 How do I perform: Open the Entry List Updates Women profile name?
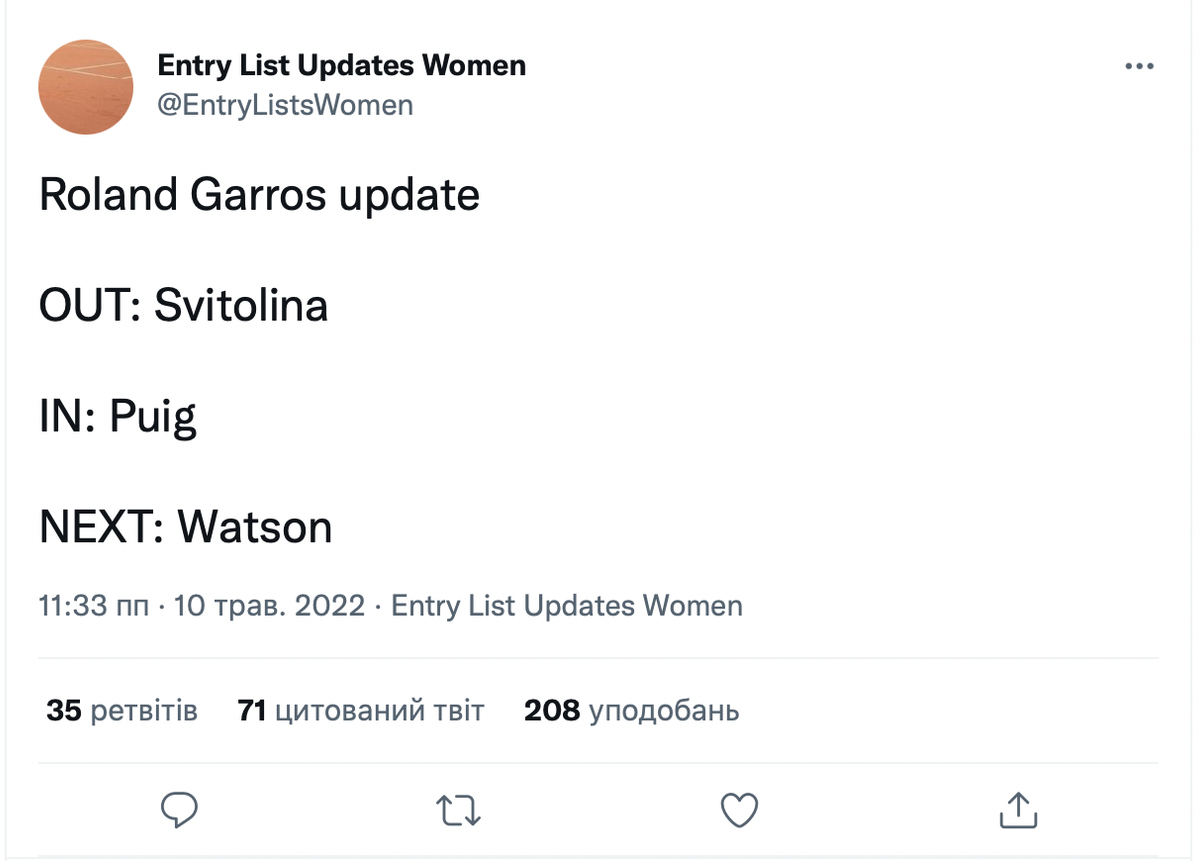pyautogui.click(x=341, y=66)
